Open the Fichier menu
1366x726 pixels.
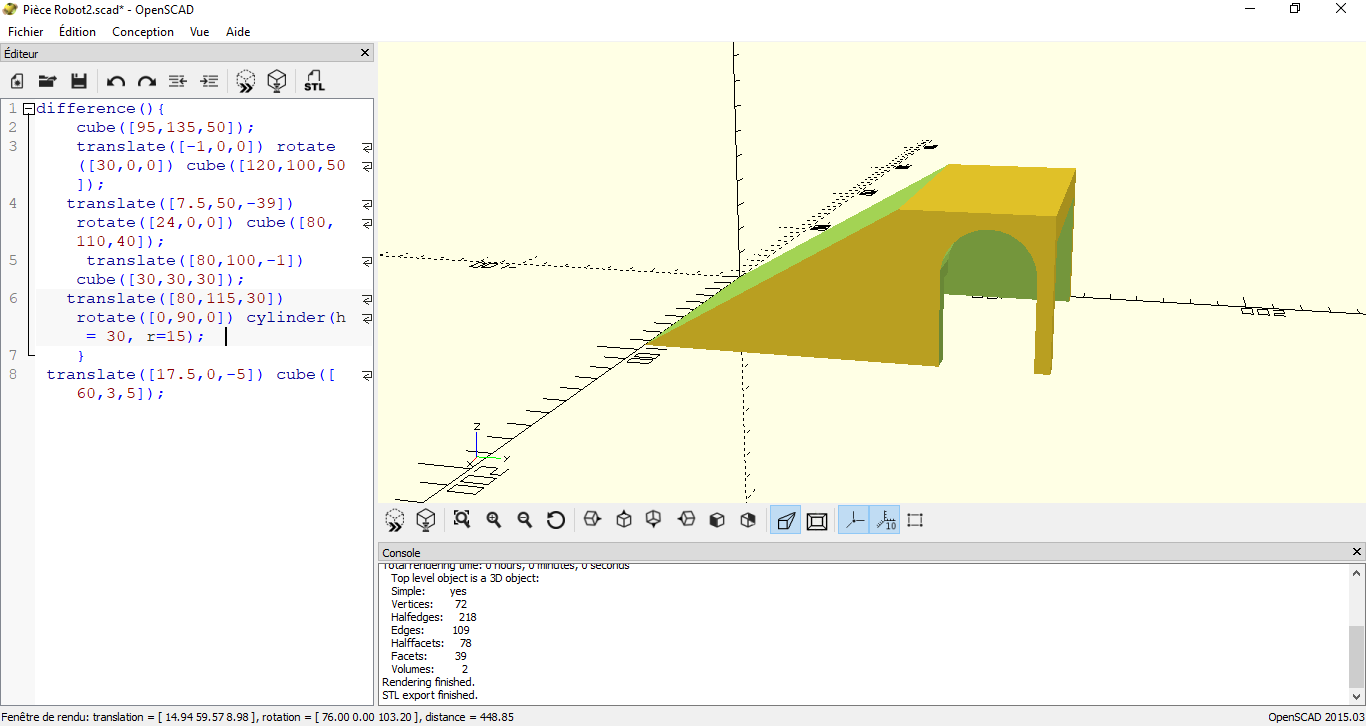(x=26, y=32)
